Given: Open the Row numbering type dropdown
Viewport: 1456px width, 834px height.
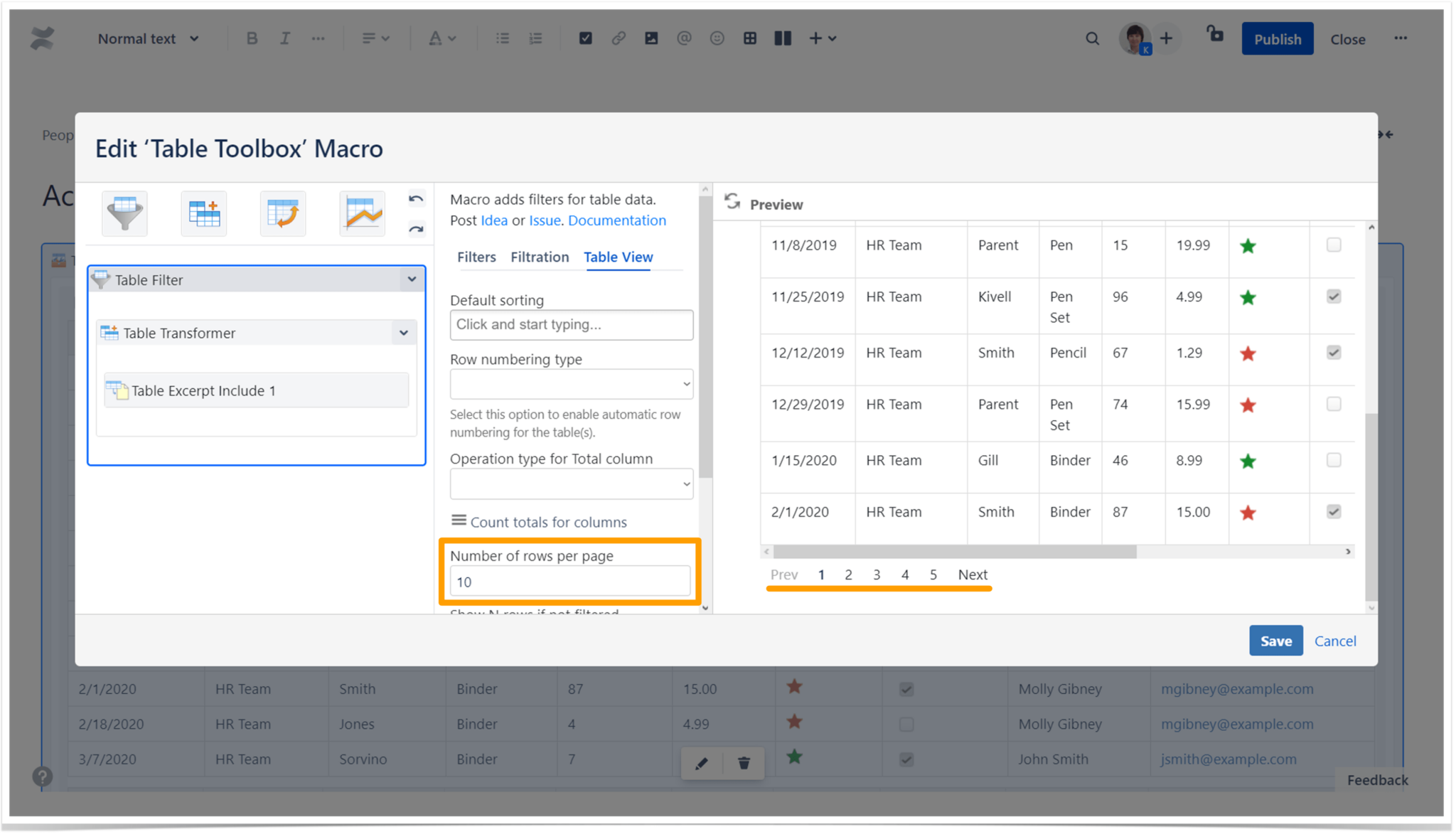Looking at the screenshot, I should (x=571, y=384).
